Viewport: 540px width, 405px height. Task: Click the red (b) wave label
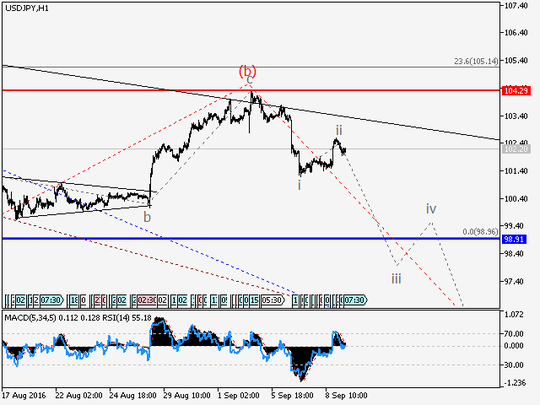(248, 71)
